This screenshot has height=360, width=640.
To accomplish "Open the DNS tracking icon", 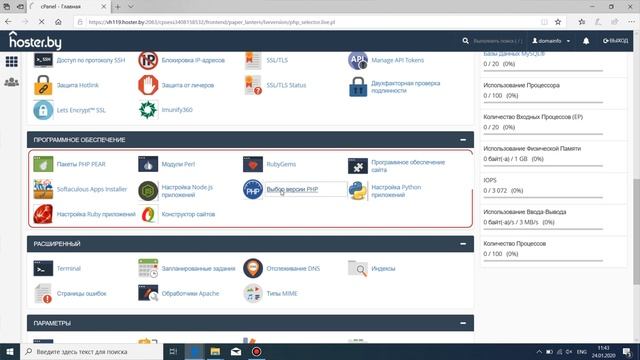I will 253,268.
